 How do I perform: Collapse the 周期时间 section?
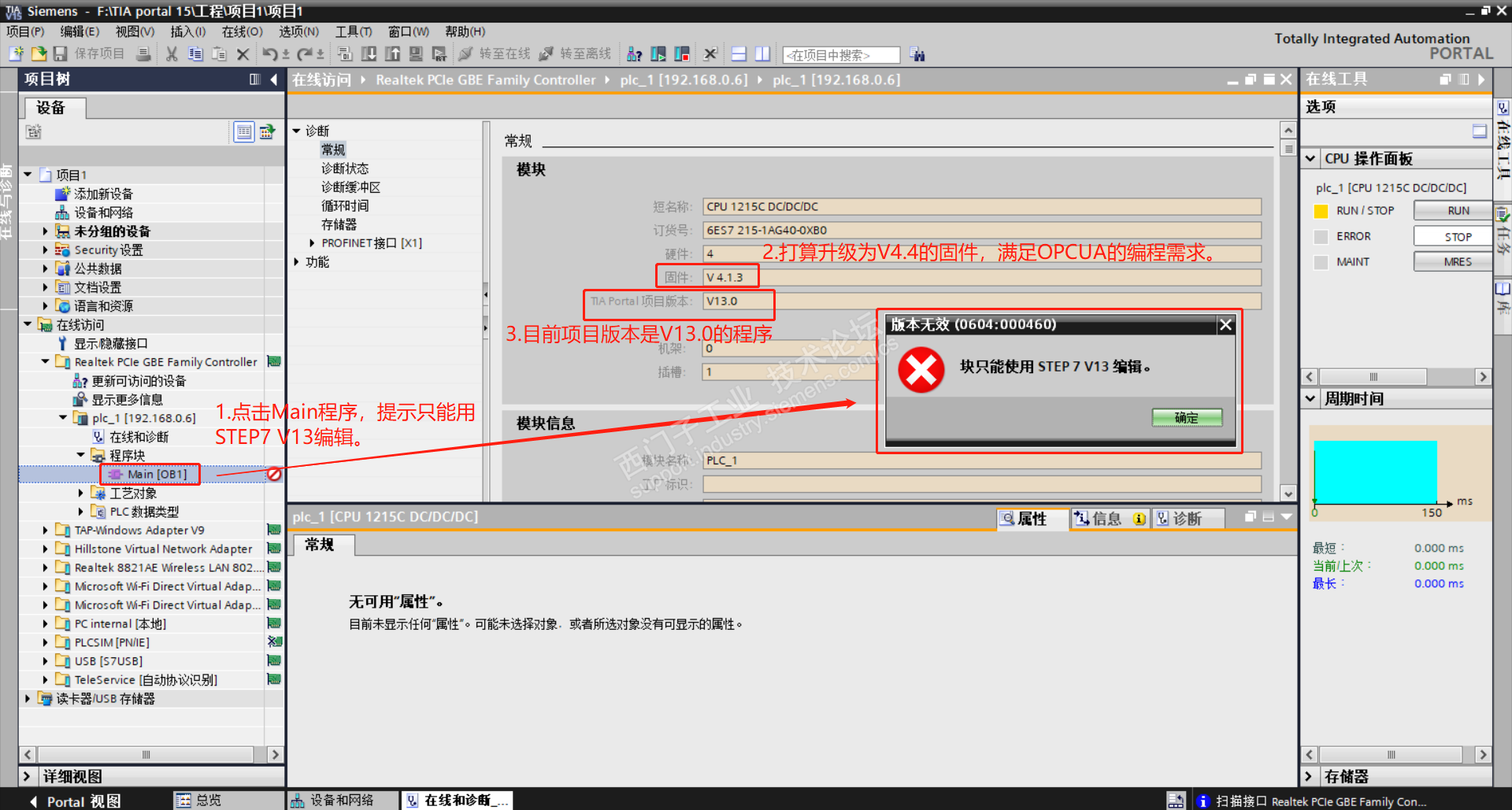1310,399
